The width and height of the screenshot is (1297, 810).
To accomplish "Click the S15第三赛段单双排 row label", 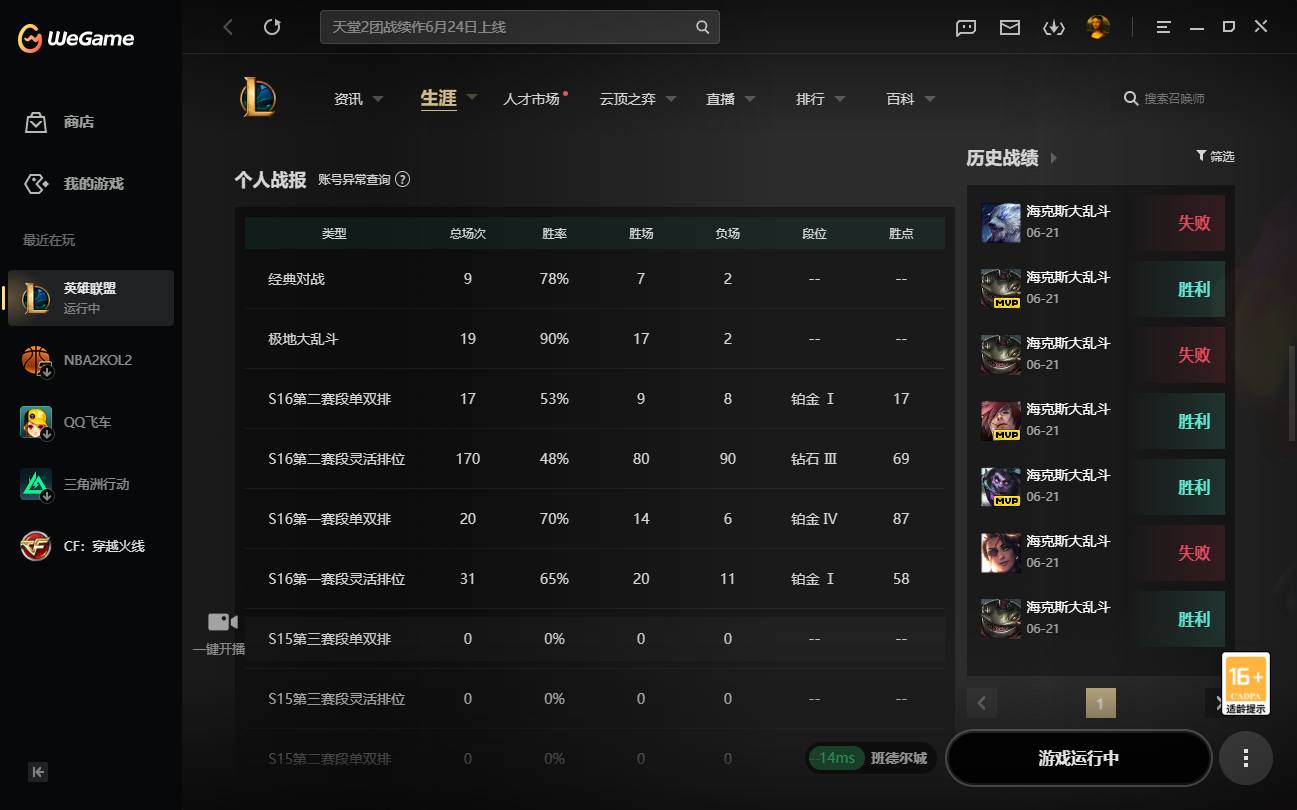I will (x=330, y=639).
